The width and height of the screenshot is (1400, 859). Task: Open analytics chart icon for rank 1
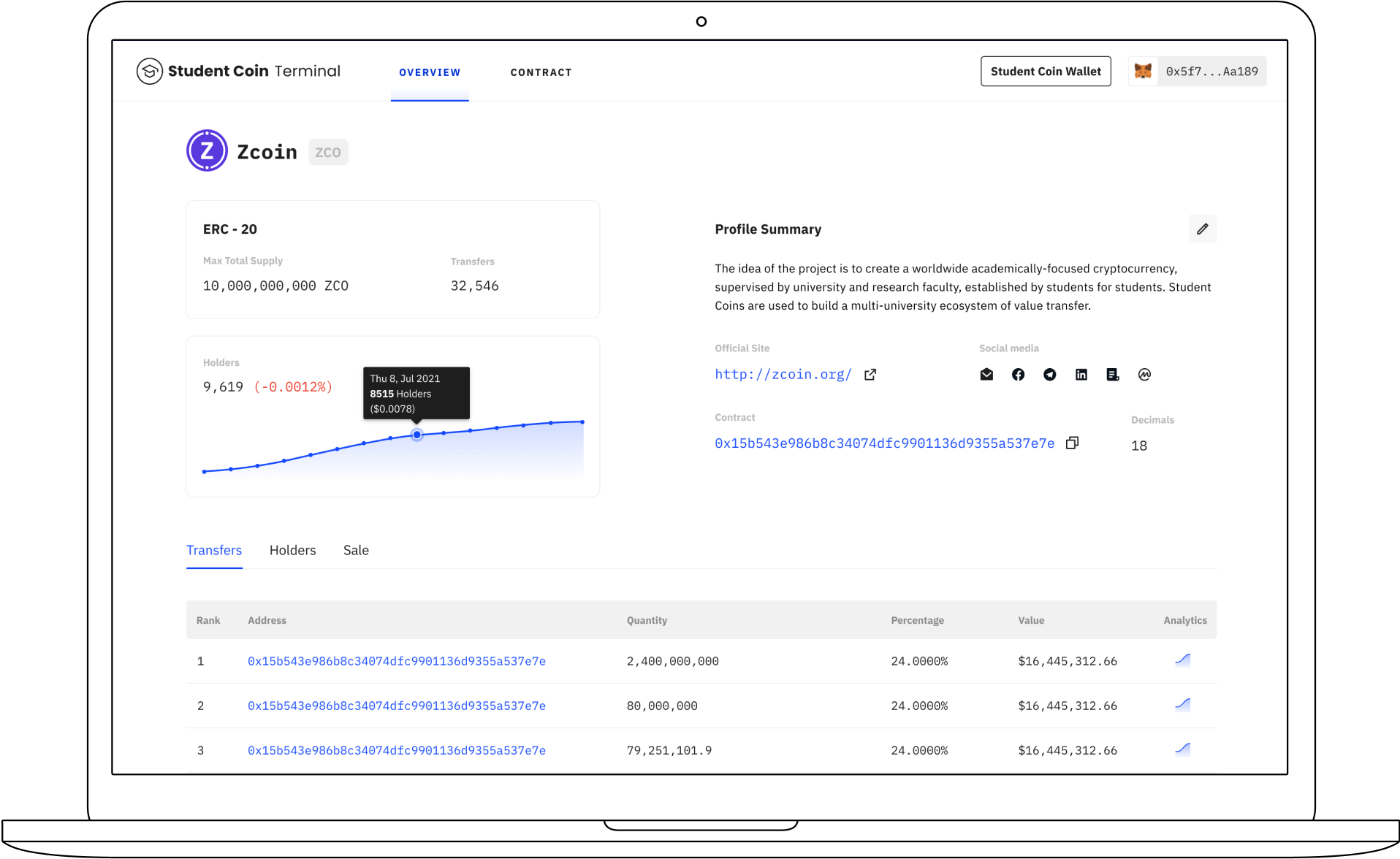tap(1182, 660)
